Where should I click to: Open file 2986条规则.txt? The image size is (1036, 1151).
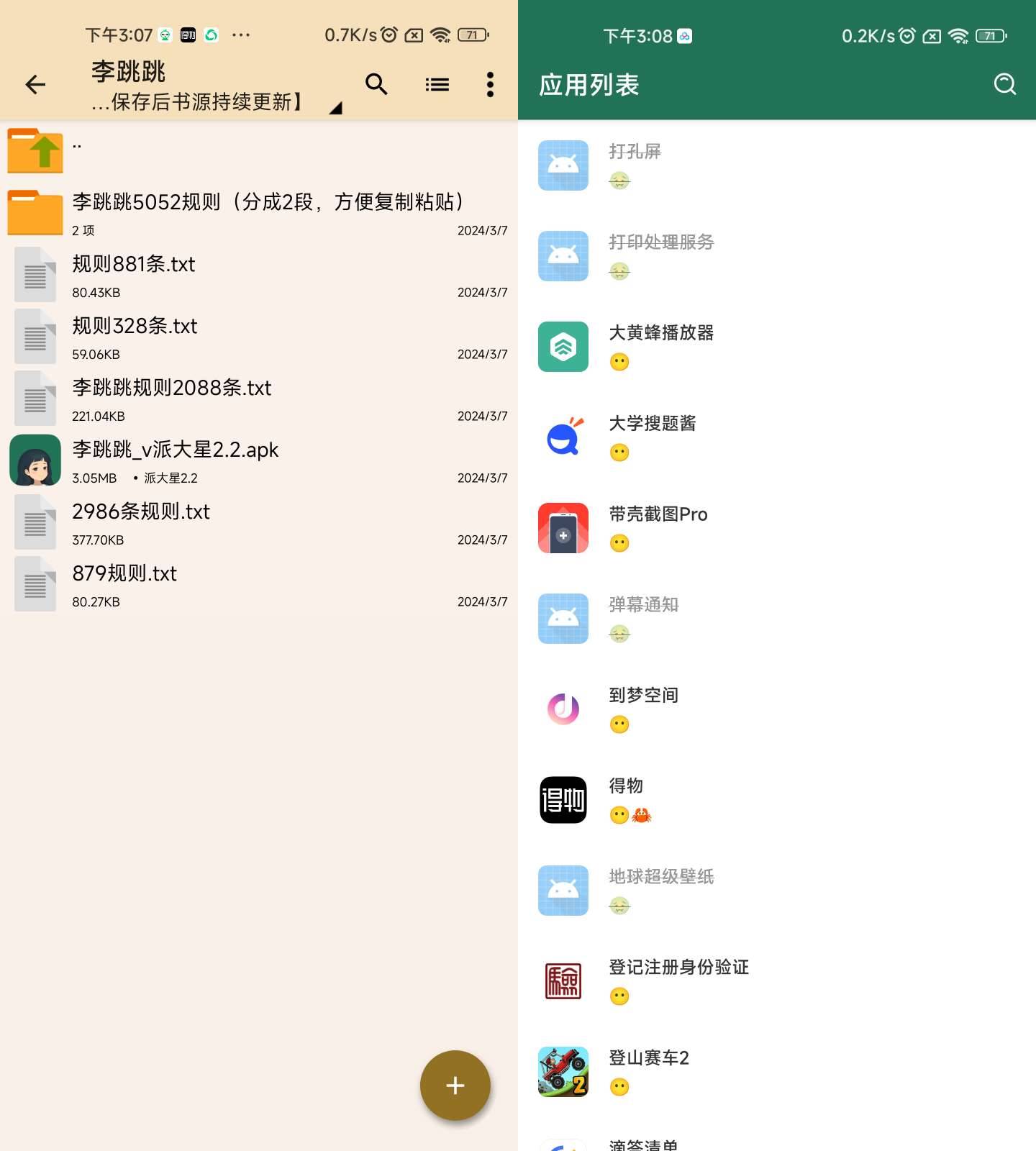(x=141, y=511)
